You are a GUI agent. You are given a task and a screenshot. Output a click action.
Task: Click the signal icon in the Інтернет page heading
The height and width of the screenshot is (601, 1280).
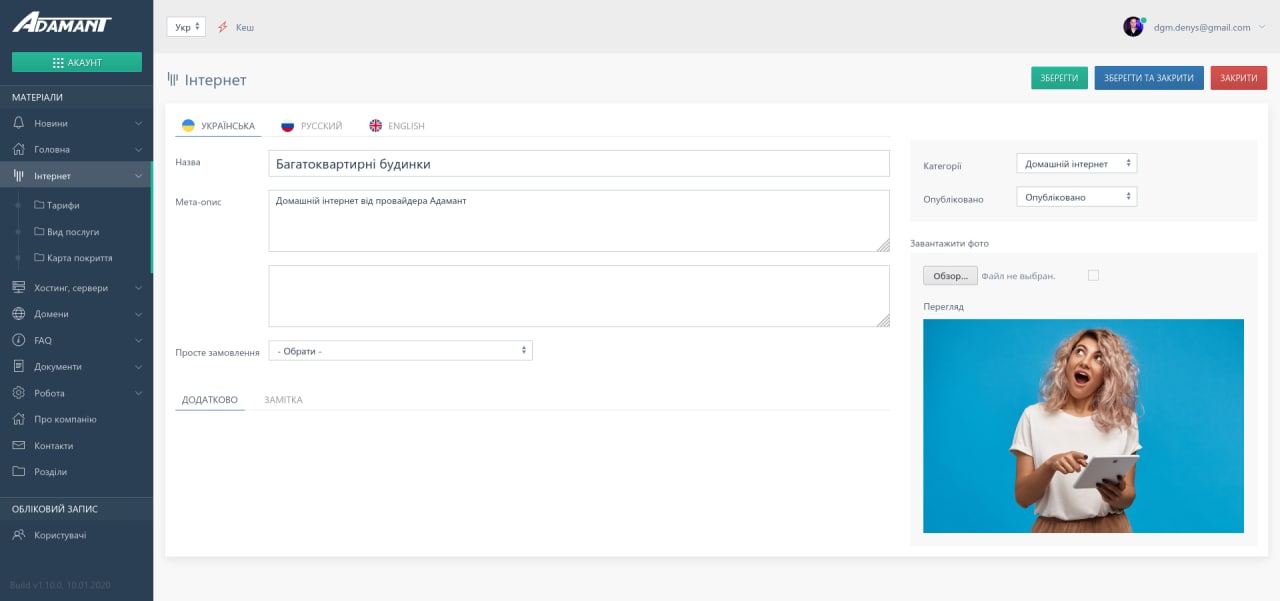click(173, 80)
